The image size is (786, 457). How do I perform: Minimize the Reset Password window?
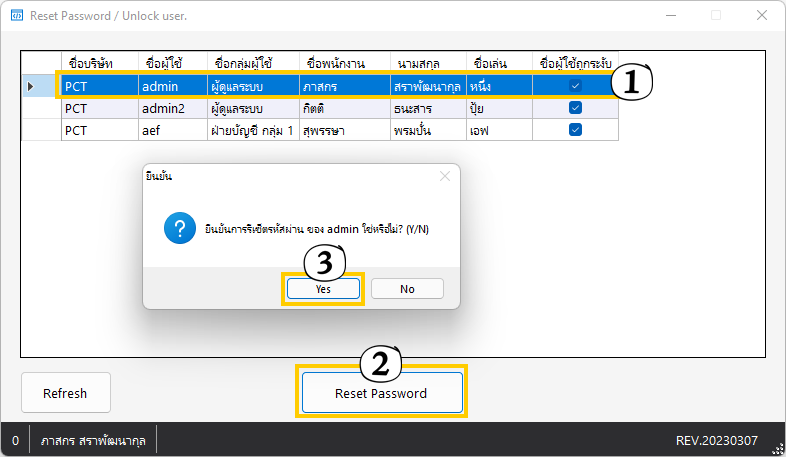670,15
